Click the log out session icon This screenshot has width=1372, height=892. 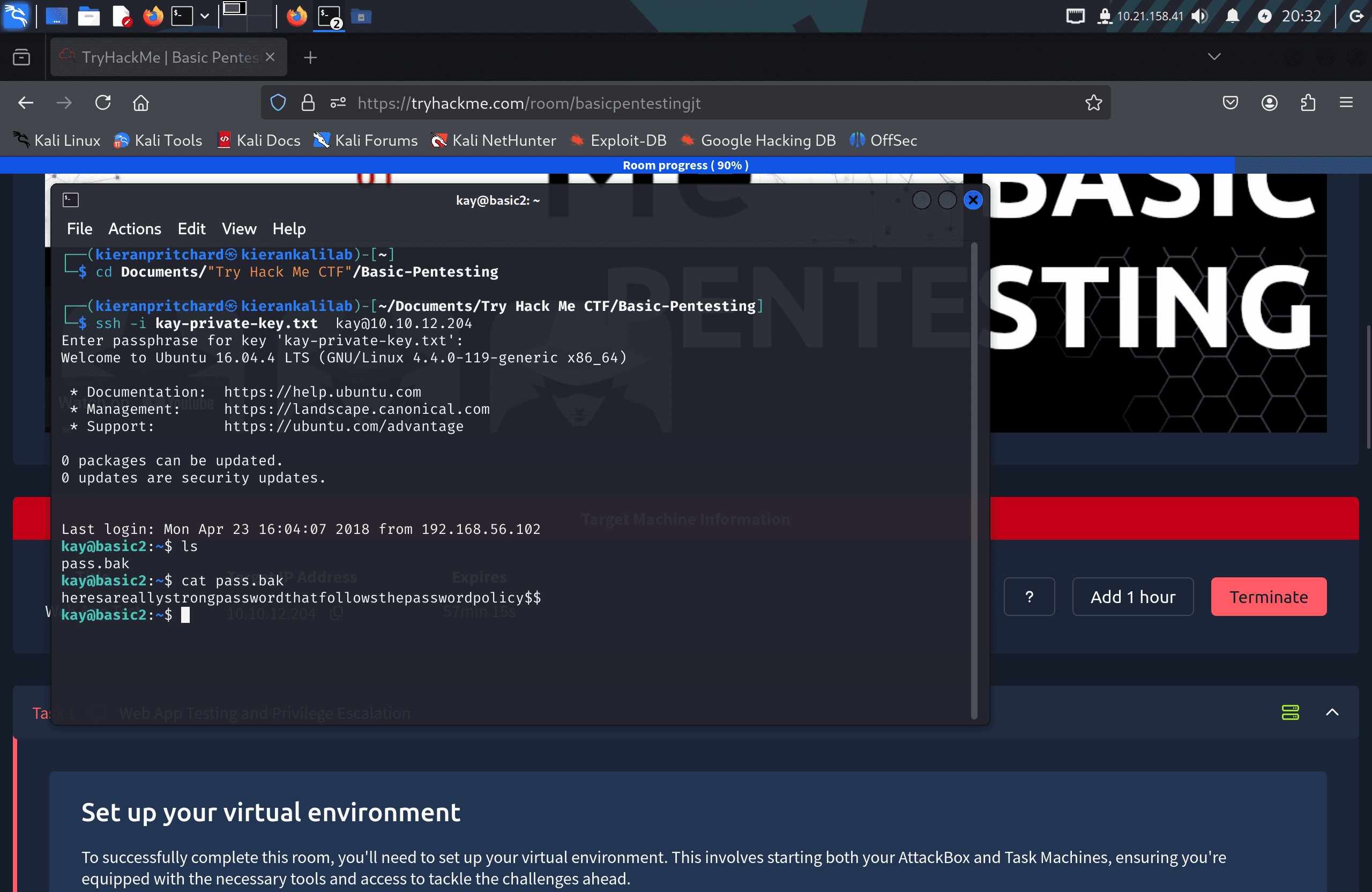(x=1356, y=16)
